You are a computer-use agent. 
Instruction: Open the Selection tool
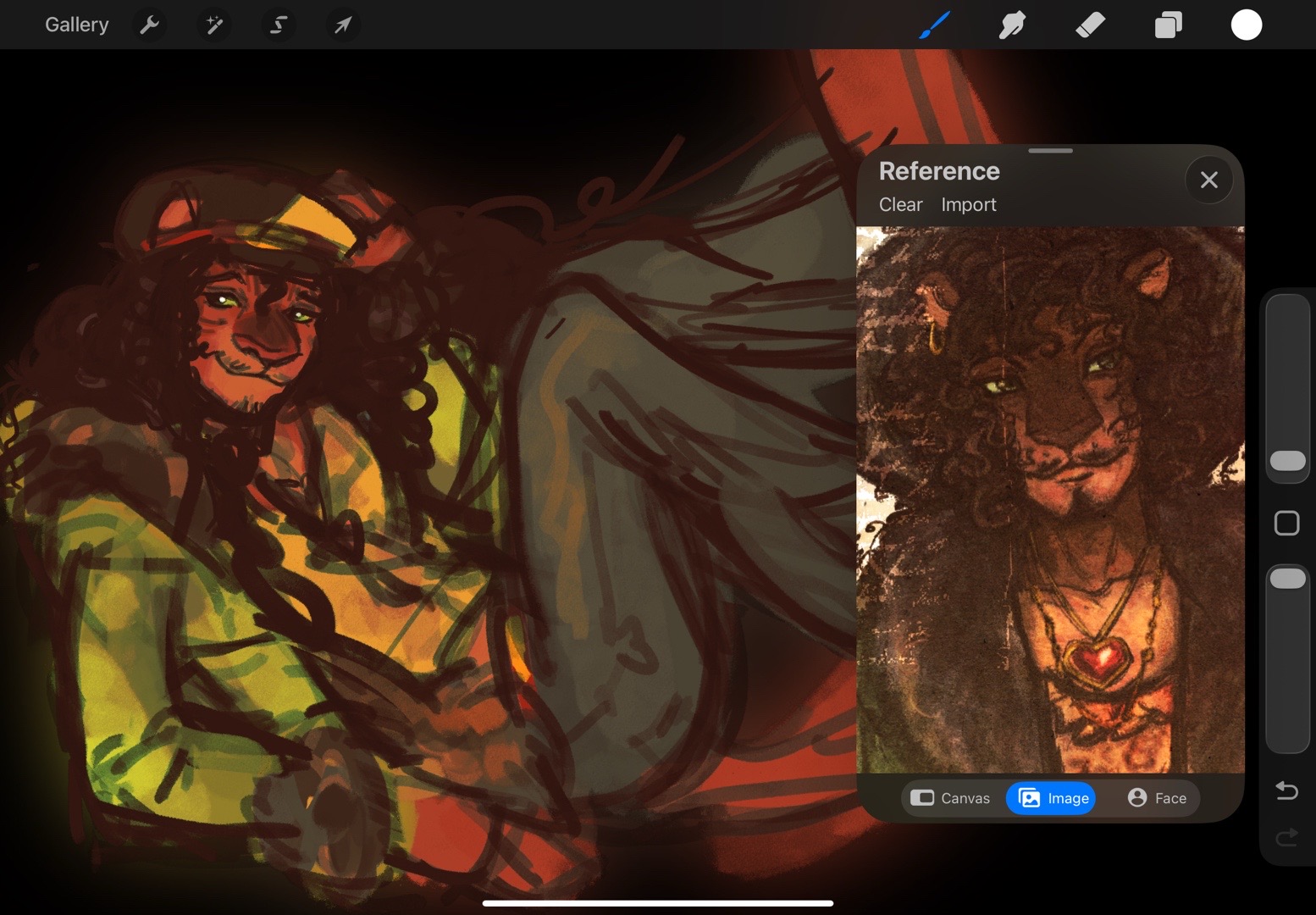coord(279,25)
